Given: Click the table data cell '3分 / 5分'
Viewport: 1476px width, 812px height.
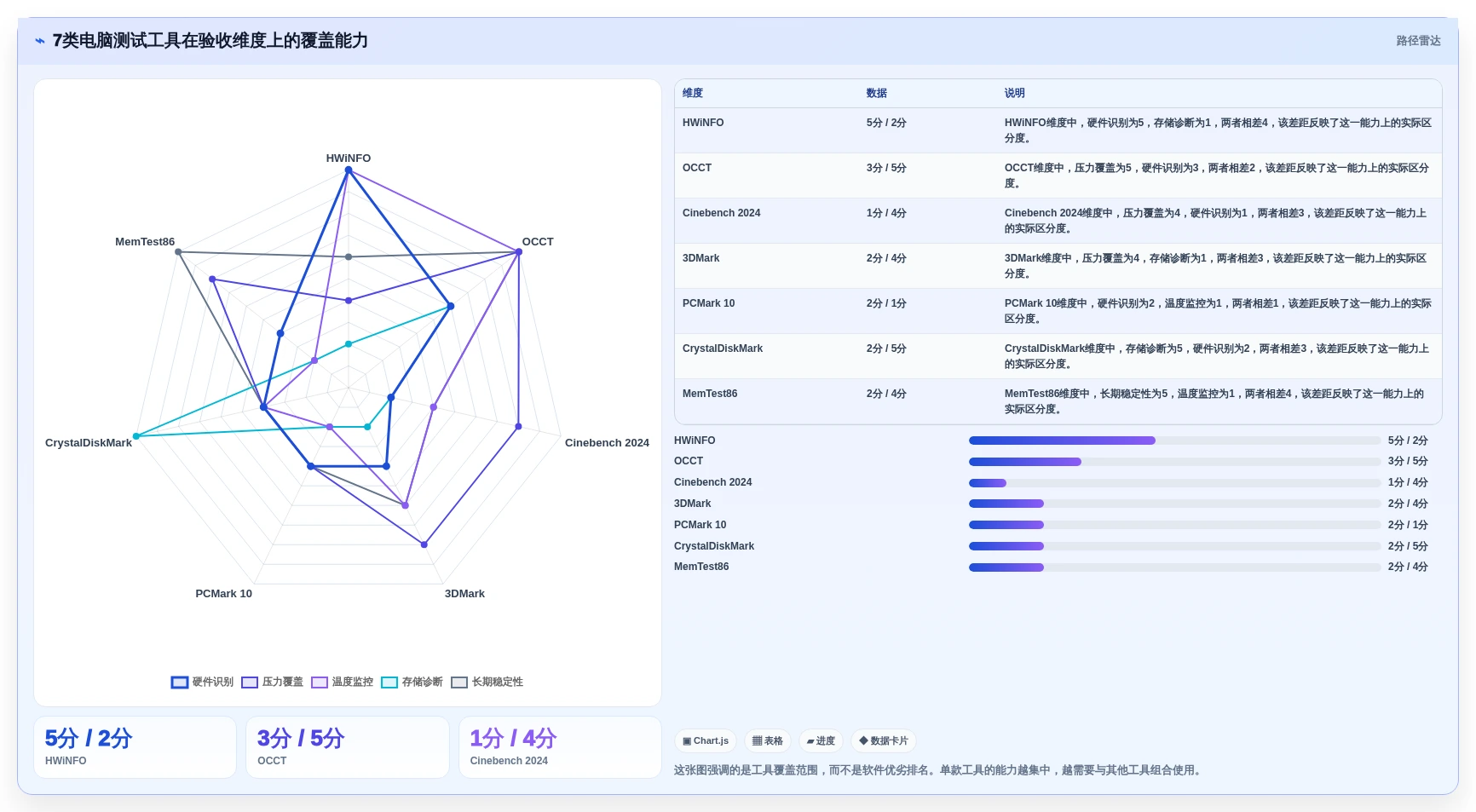Looking at the screenshot, I should (886, 168).
